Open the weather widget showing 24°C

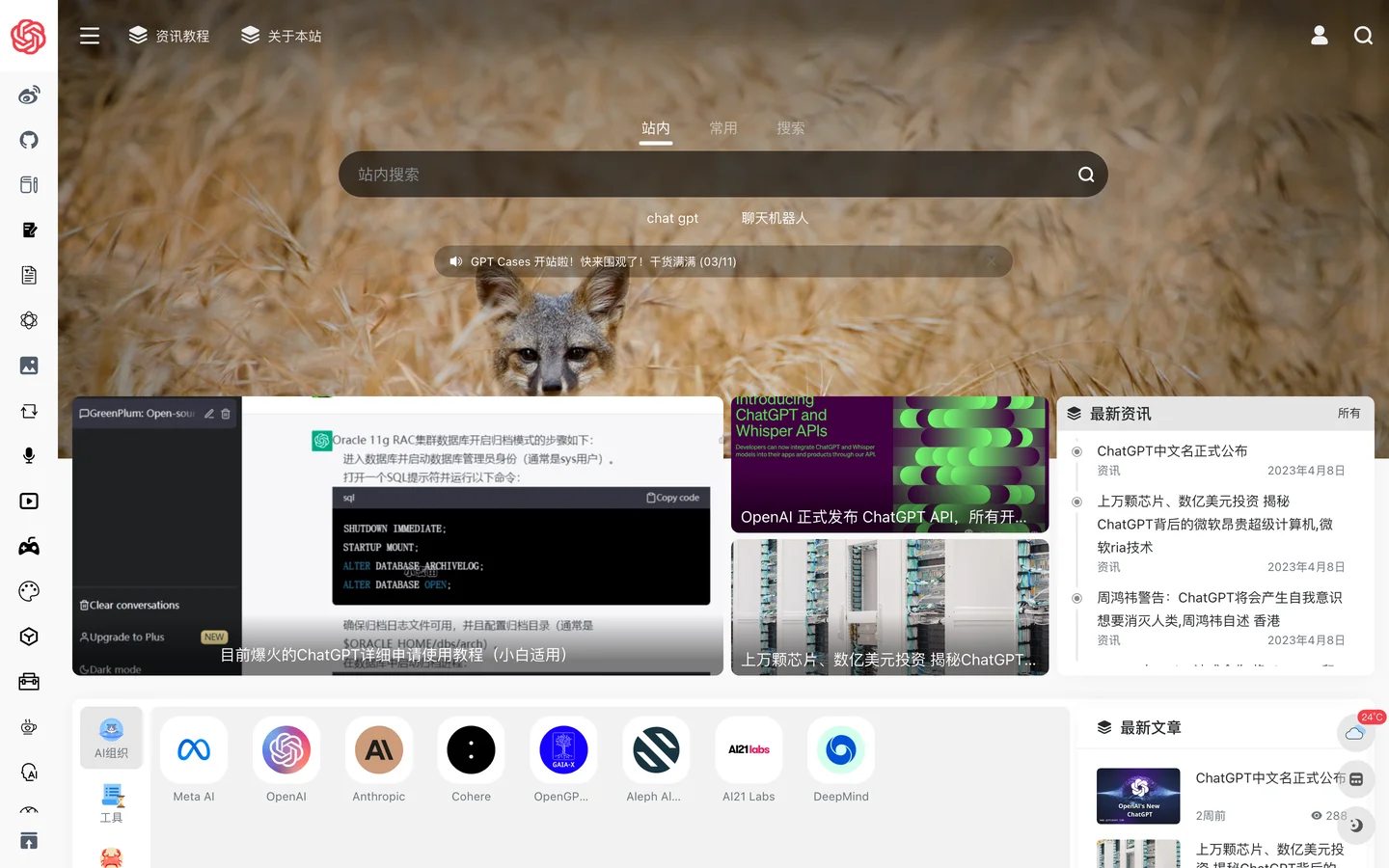1355,733
